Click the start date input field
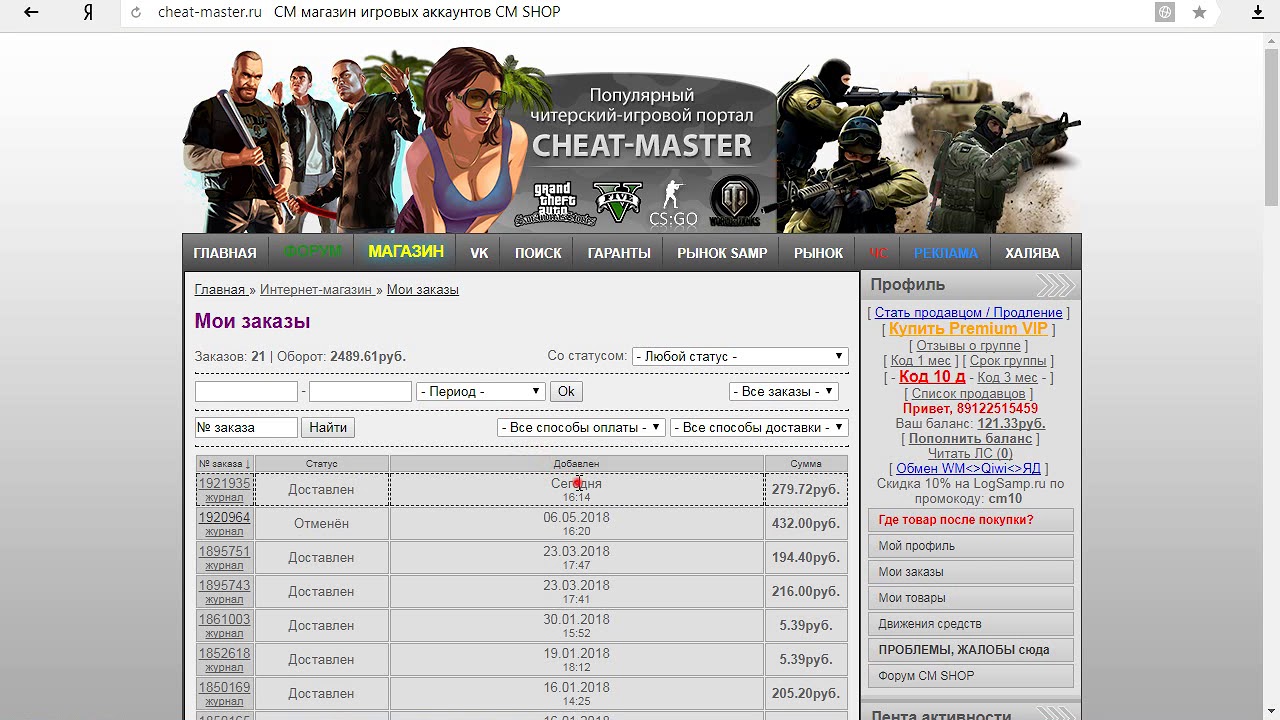The width and height of the screenshot is (1280, 720). (x=246, y=391)
